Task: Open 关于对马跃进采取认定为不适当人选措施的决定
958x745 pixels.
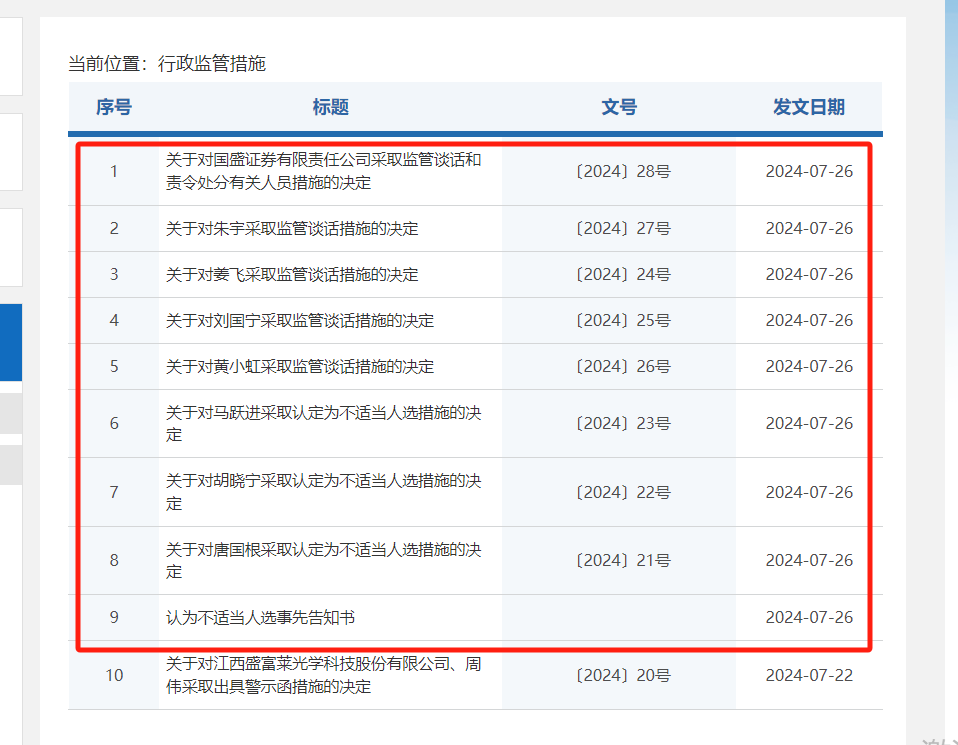Action: pos(323,424)
